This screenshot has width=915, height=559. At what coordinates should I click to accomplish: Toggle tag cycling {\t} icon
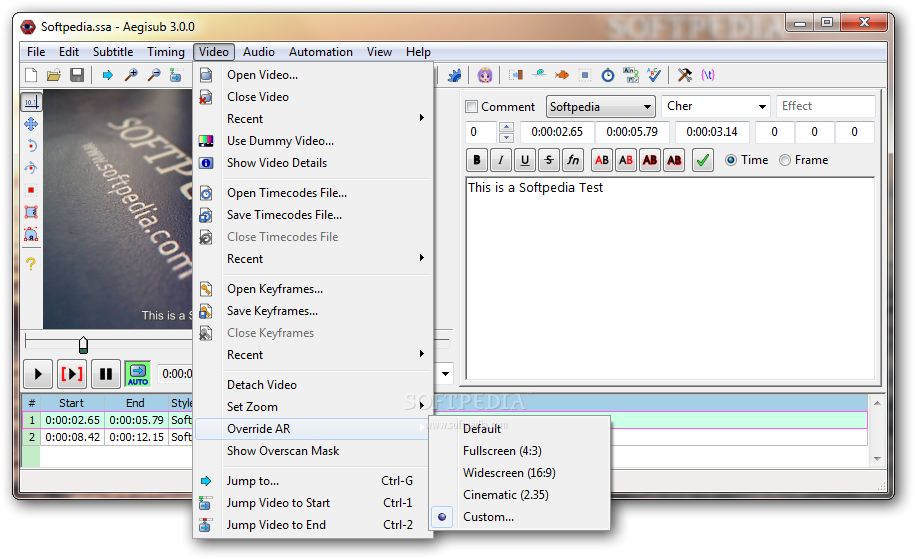(708, 75)
